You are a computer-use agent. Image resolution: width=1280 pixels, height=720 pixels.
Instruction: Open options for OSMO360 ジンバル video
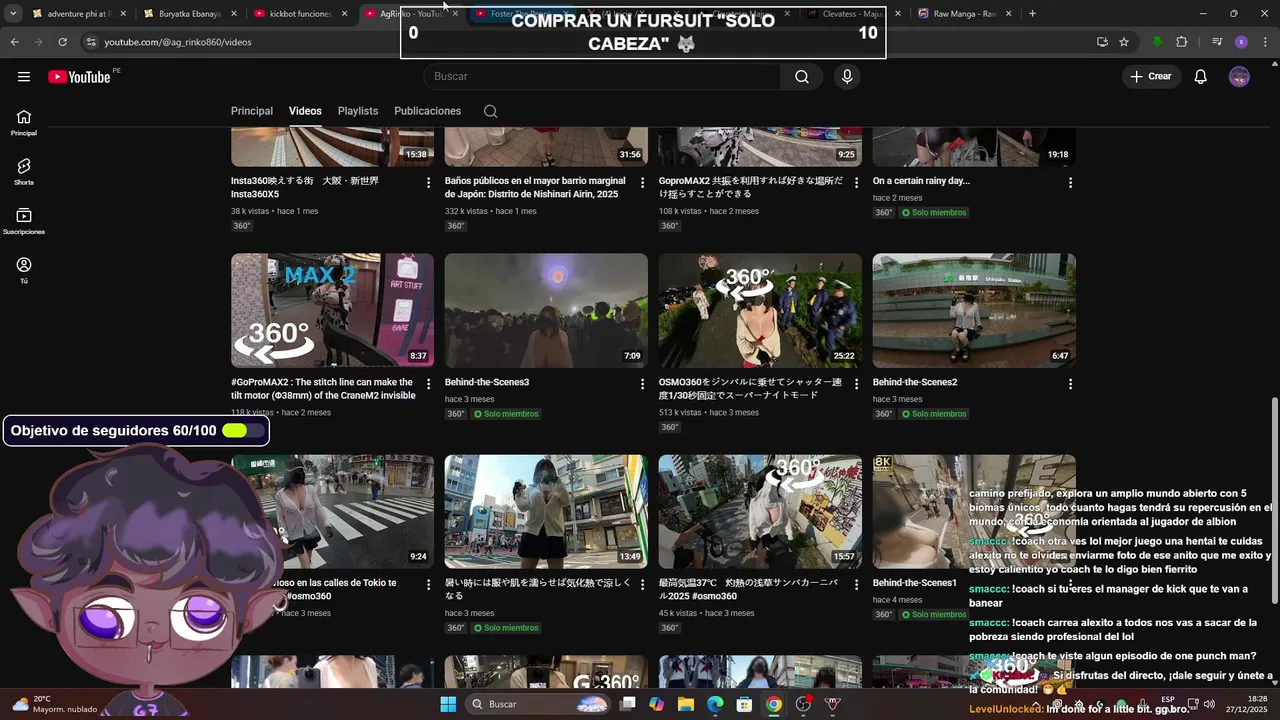856,384
